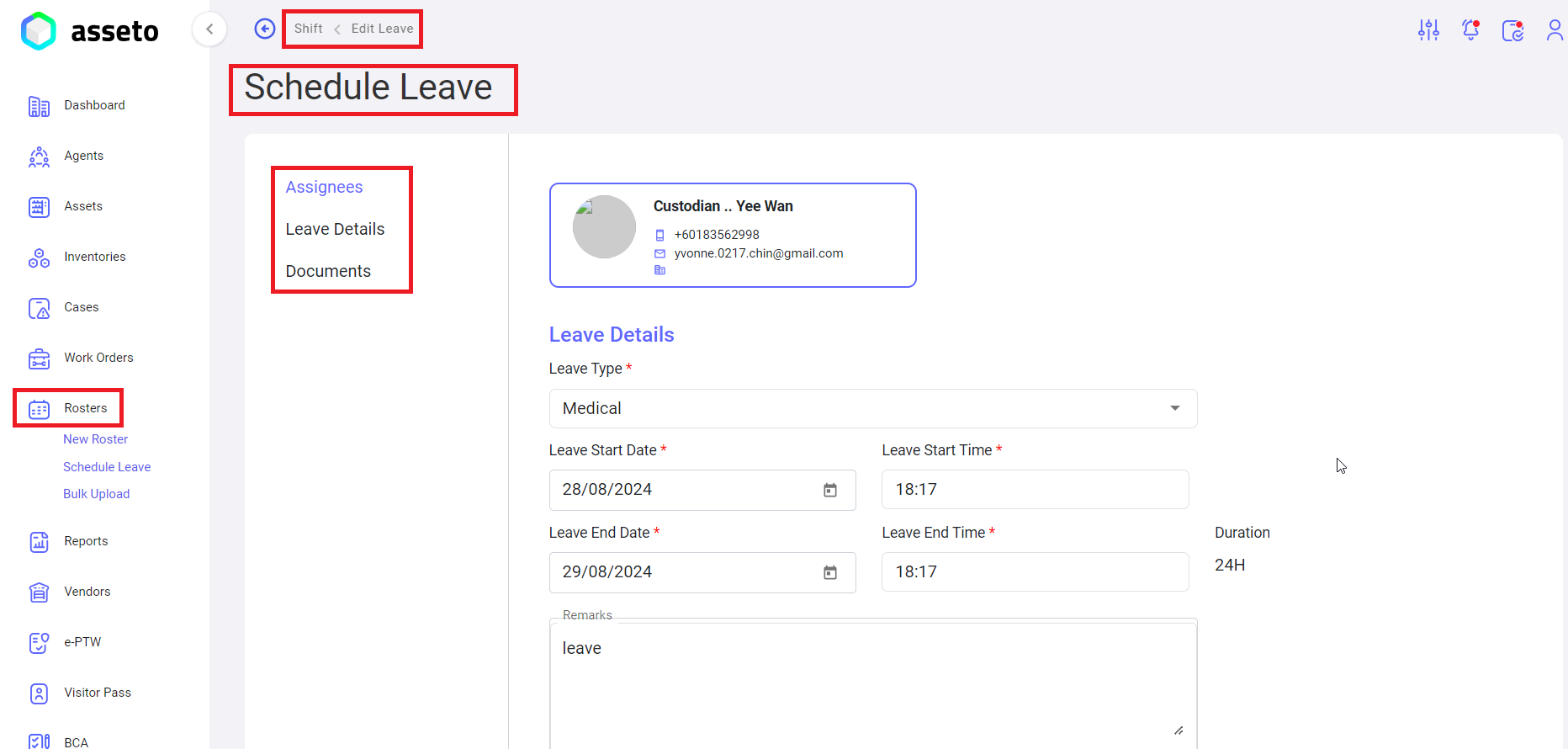Viewport: 1568px width, 749px height.
Task: Click the 24H duration value
Action: tap(1230, 566)
